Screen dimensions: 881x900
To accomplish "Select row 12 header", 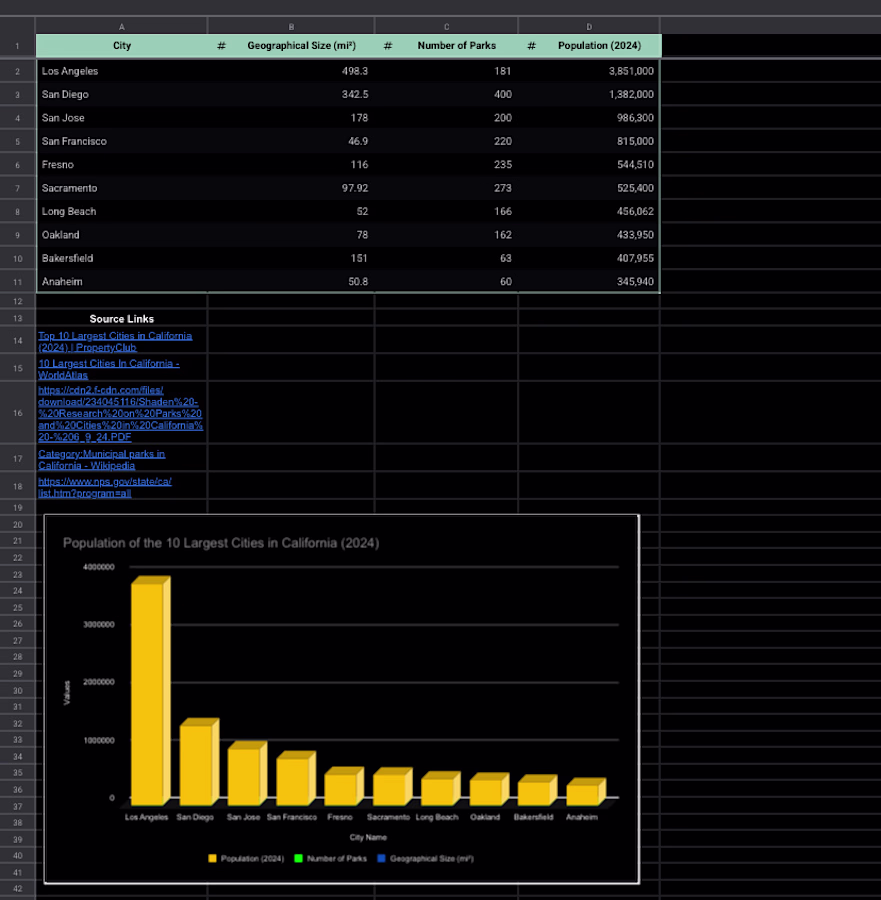I will tap(17, 301).
